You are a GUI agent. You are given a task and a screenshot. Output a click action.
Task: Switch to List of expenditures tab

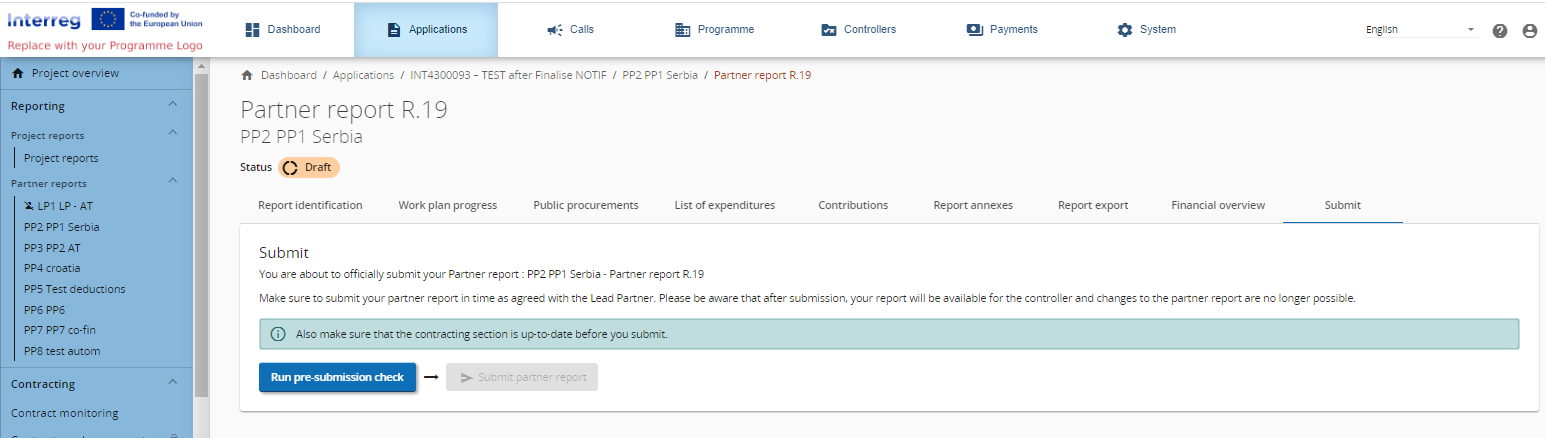coord(724,205)
